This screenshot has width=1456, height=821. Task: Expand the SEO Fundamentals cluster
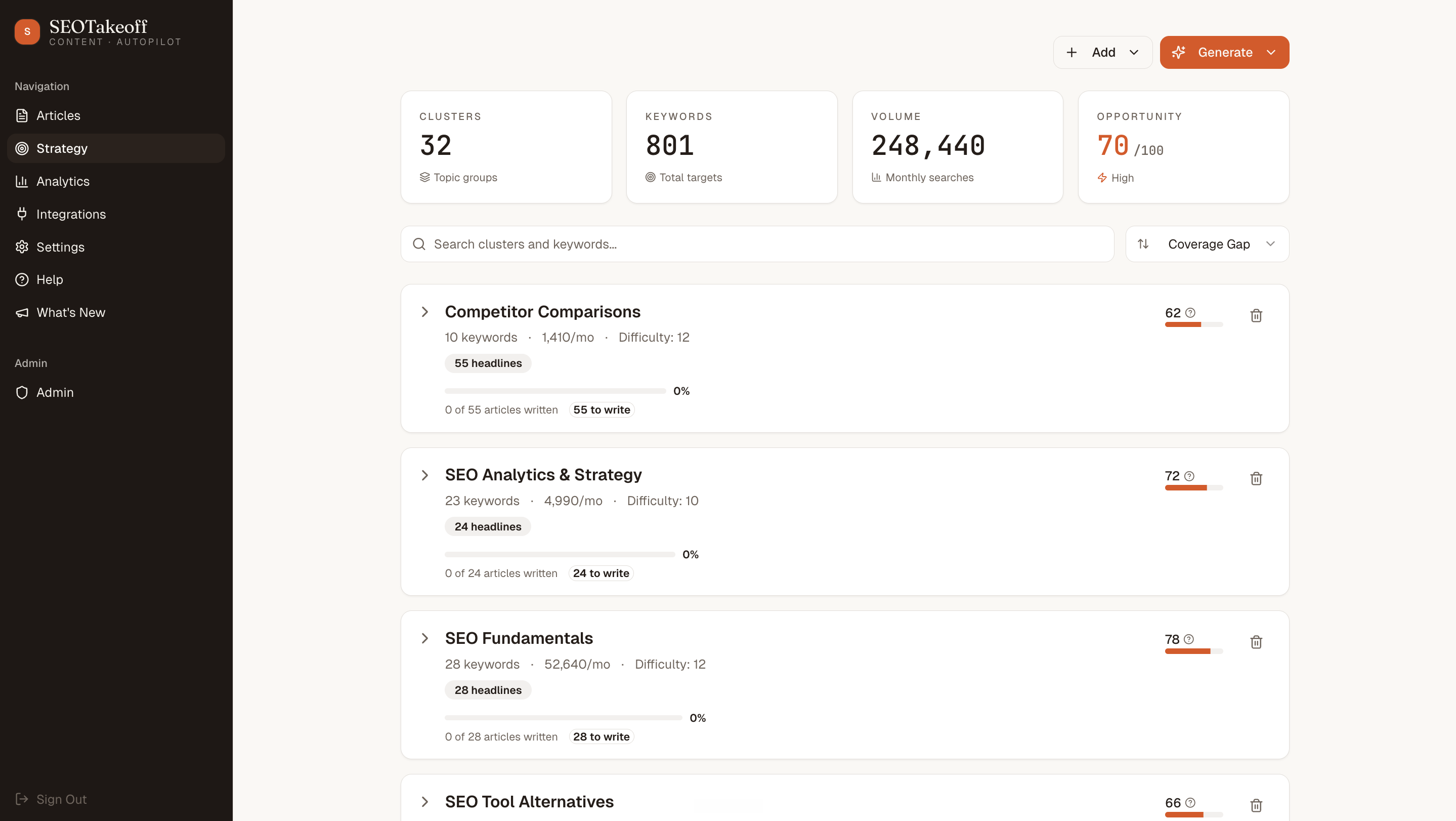pyautogui.click(x=424, y=638)
